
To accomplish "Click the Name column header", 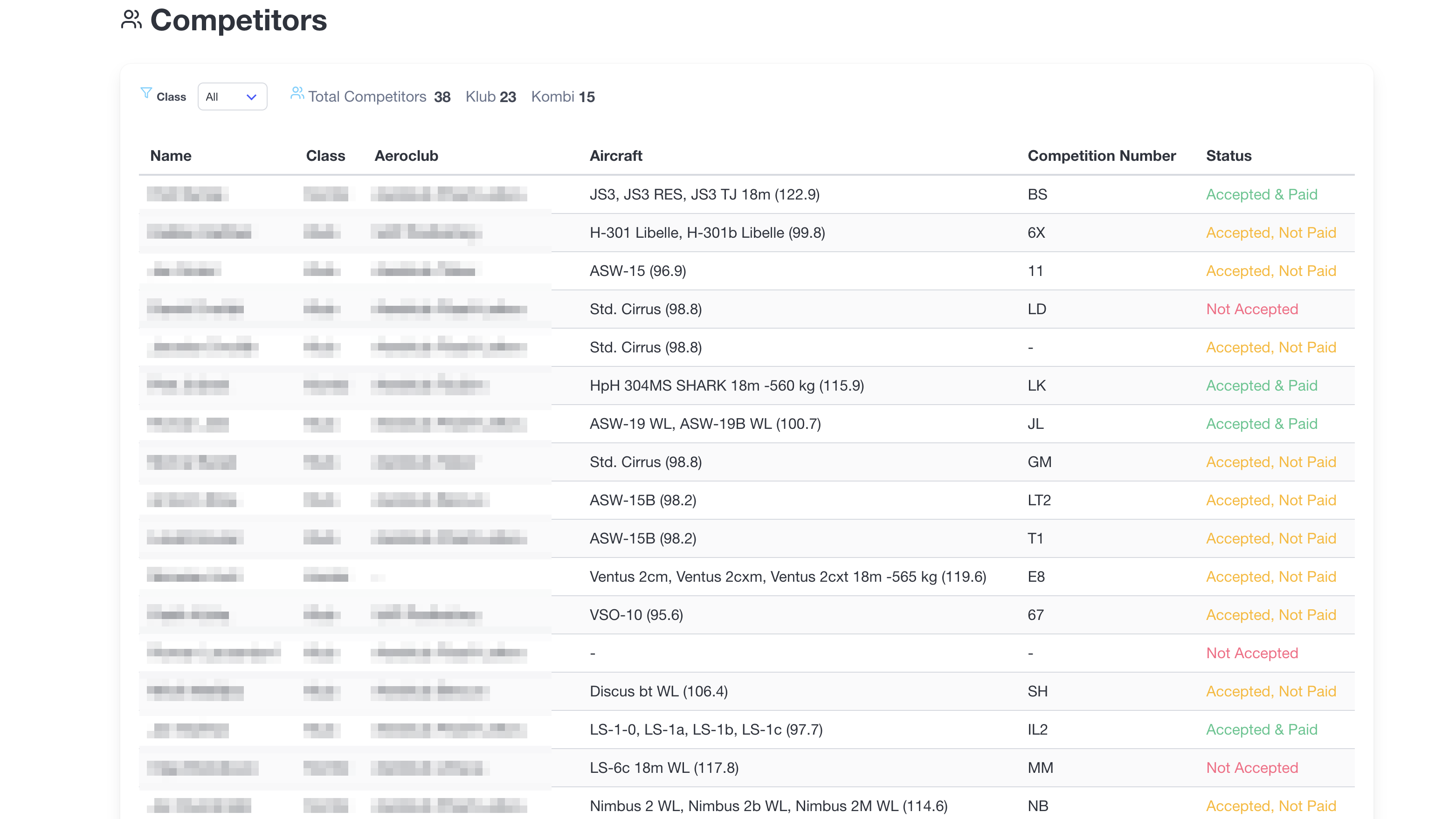I will point(171,155).
